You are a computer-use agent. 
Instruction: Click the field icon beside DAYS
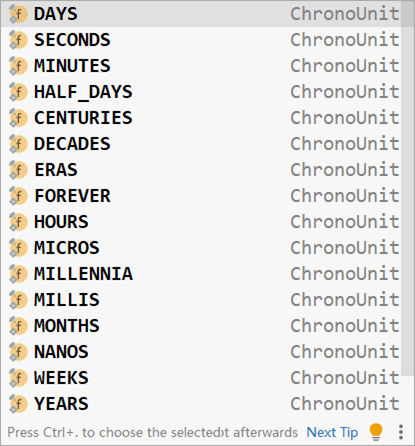(x=18, y=14)
